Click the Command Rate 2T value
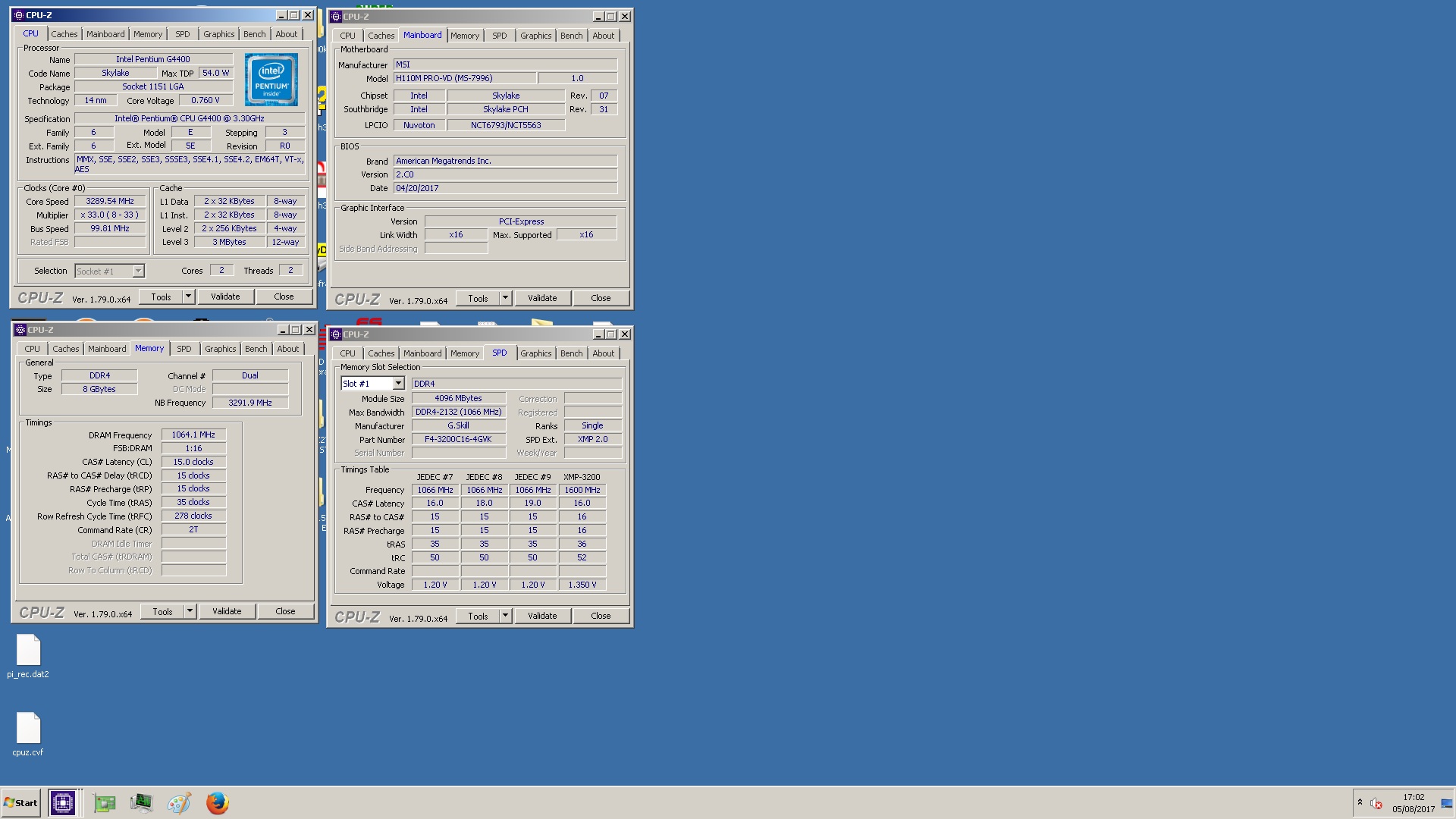 pyautogui.click(x=193, y=529)
